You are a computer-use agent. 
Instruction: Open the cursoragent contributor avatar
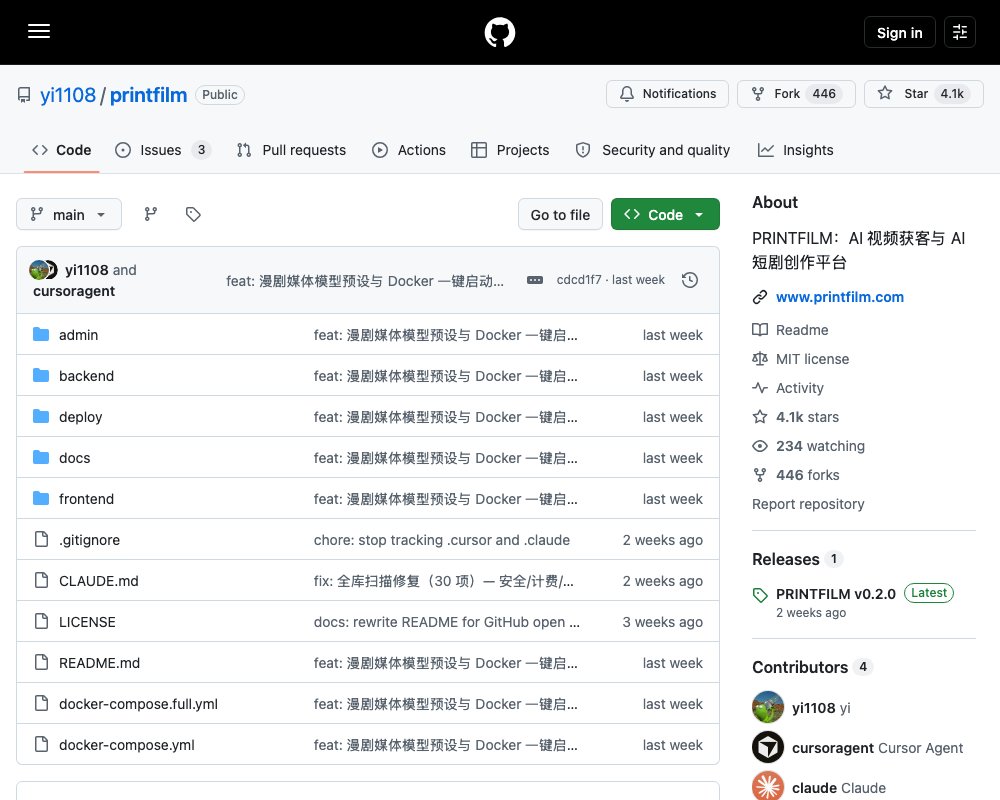tap(768, 747)
